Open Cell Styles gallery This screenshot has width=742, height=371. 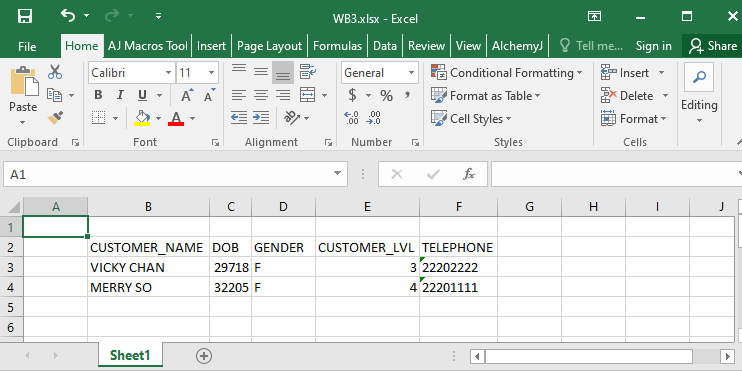(x=471, y=118)
